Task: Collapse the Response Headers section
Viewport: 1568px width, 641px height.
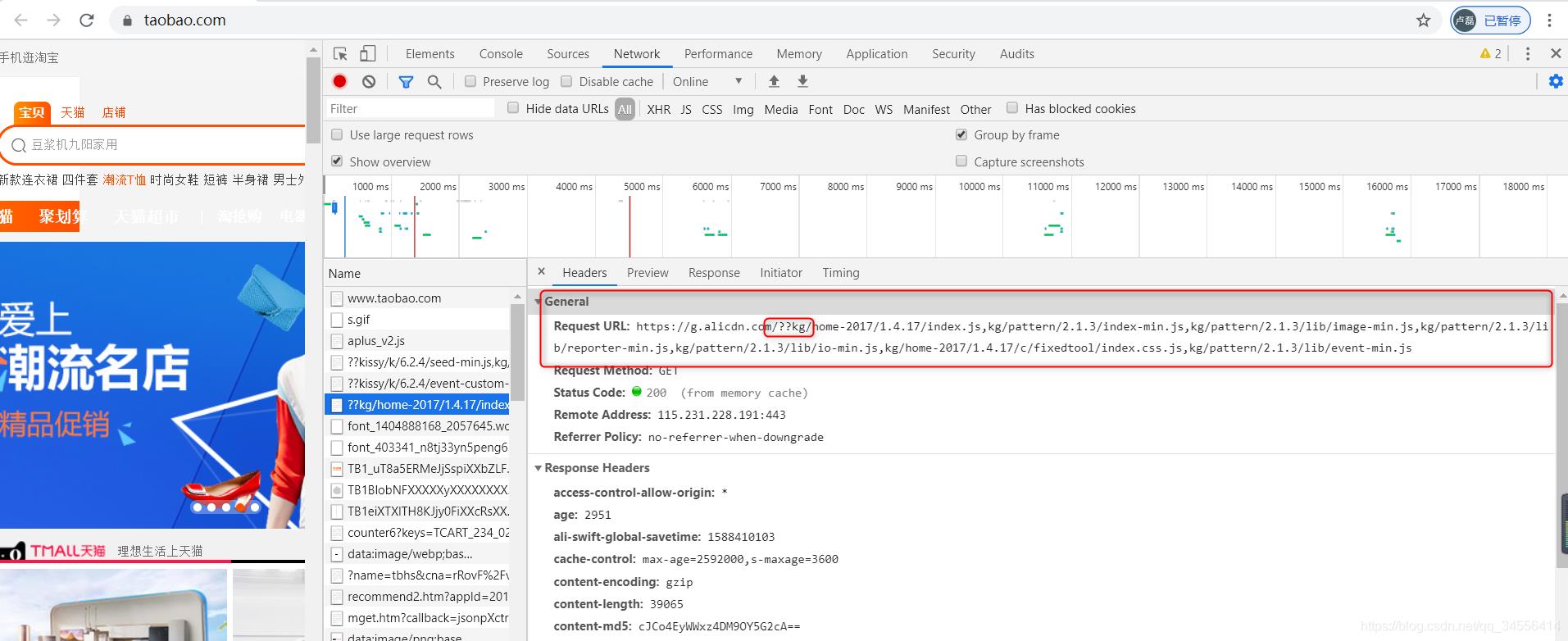Action: click(x=539, y=468)
